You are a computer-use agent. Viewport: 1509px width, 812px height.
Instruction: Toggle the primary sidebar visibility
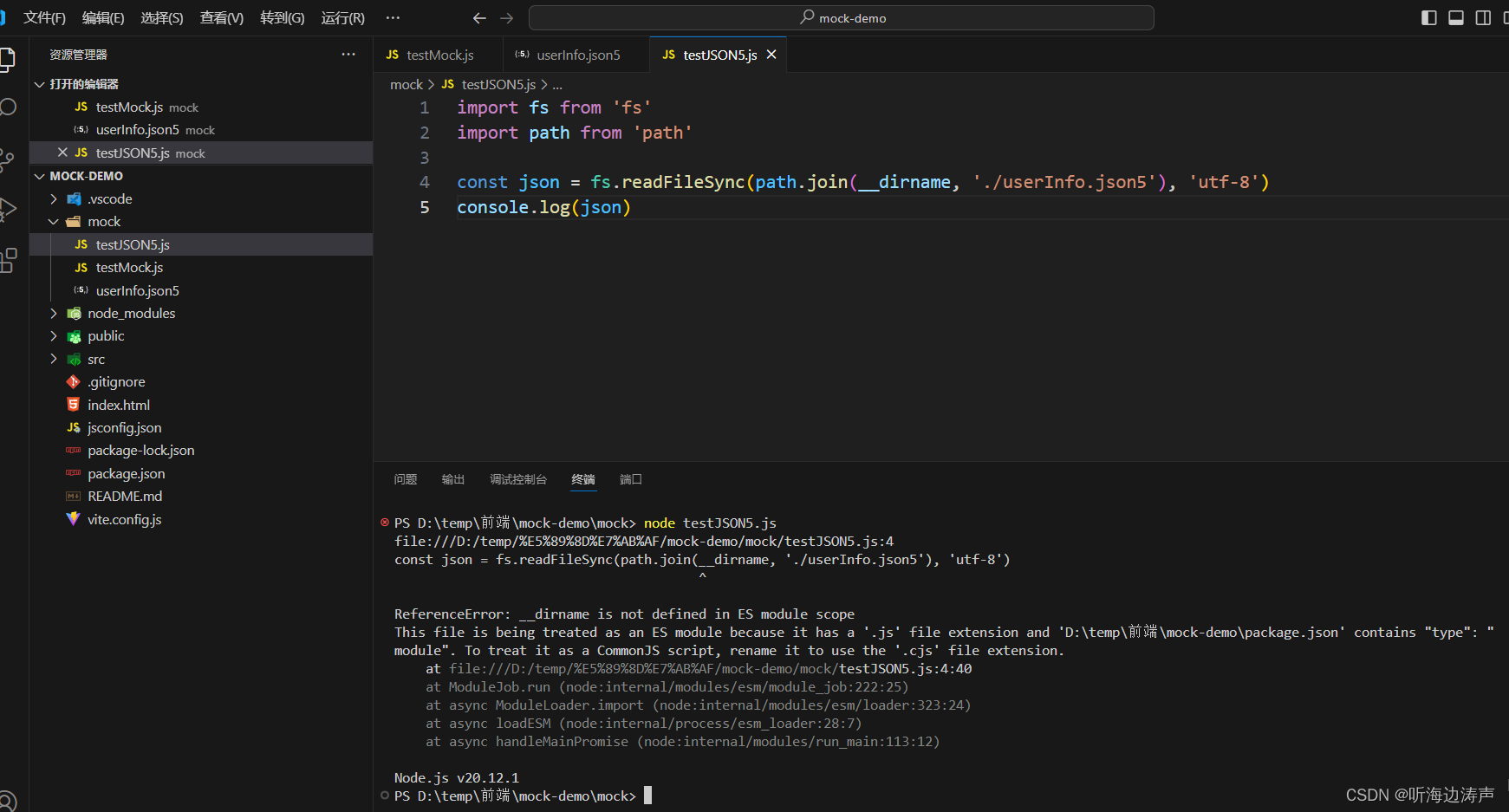pyautogui.click(x=1428, y=17)
